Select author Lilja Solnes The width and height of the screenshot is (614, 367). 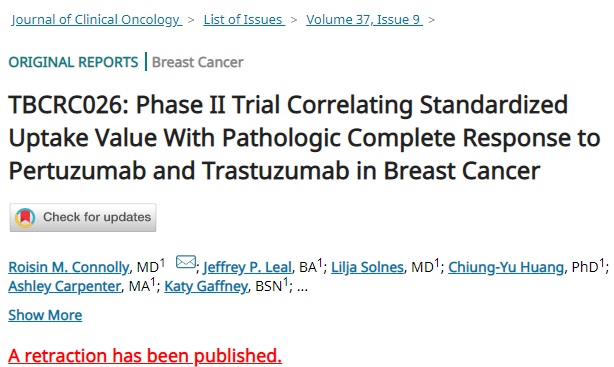pos(367,267)
